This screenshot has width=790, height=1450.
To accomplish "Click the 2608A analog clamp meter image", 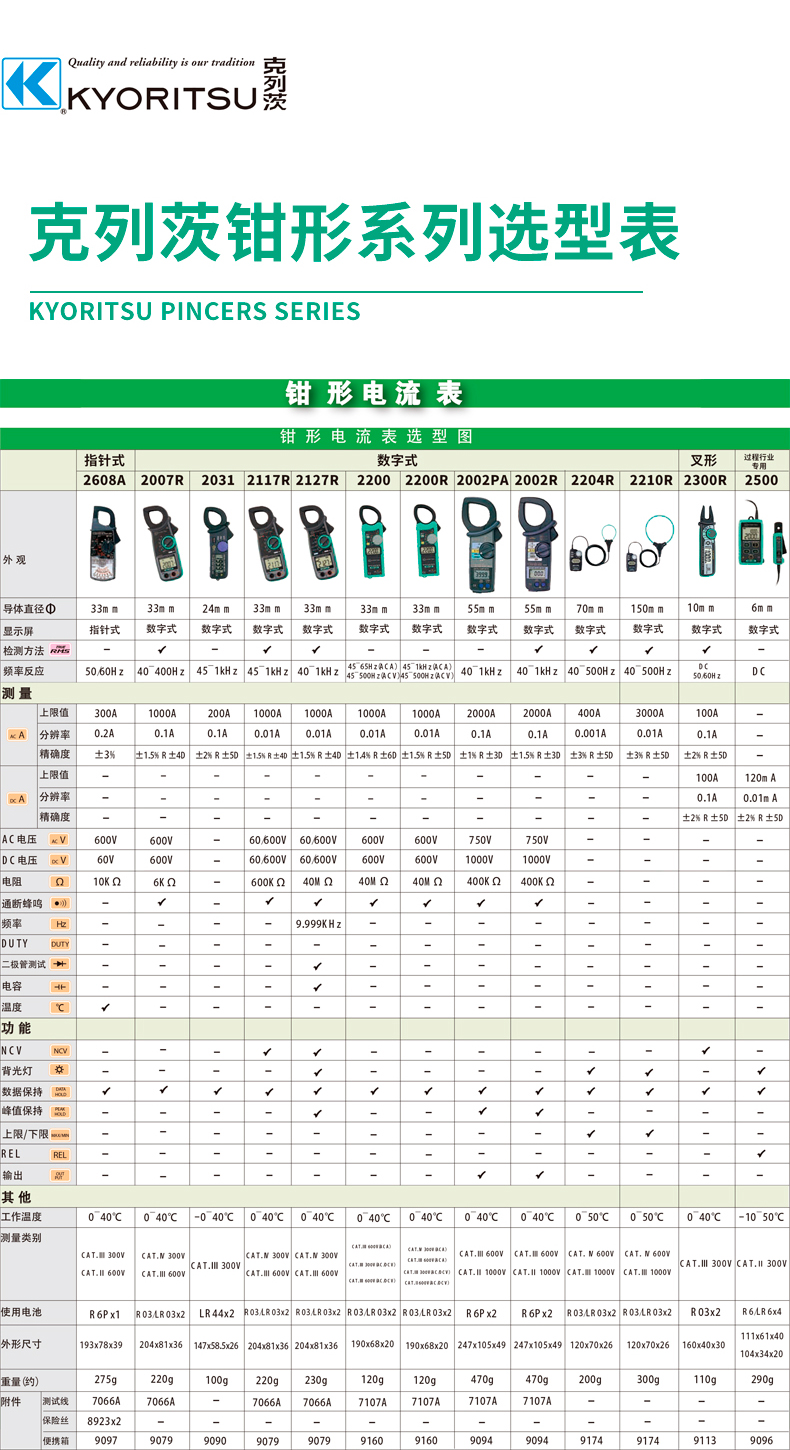I will coord(106,545).
